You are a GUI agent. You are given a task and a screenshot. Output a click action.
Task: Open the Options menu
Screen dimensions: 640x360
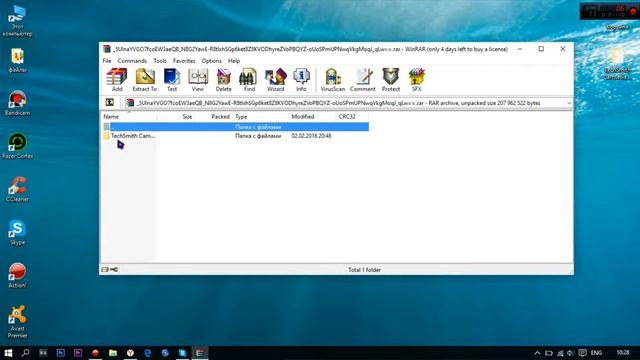(211, 61)
